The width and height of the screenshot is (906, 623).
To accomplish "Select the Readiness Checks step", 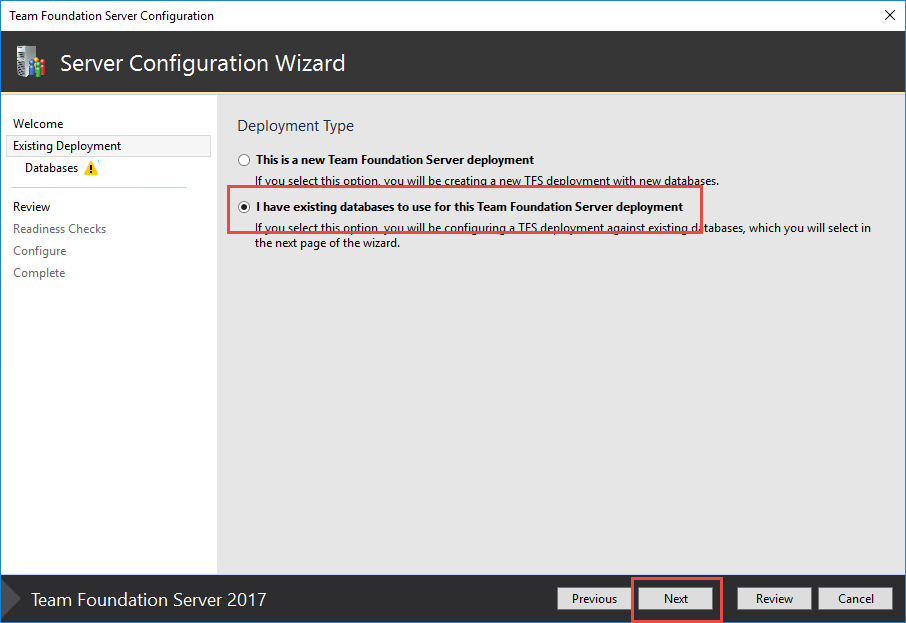I will (x=60, y=229).
